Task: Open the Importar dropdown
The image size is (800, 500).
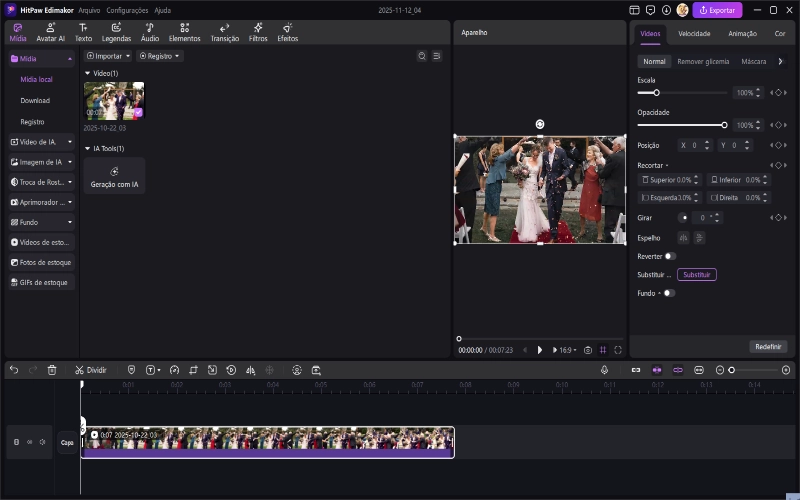Action: (x=108, y=56)
